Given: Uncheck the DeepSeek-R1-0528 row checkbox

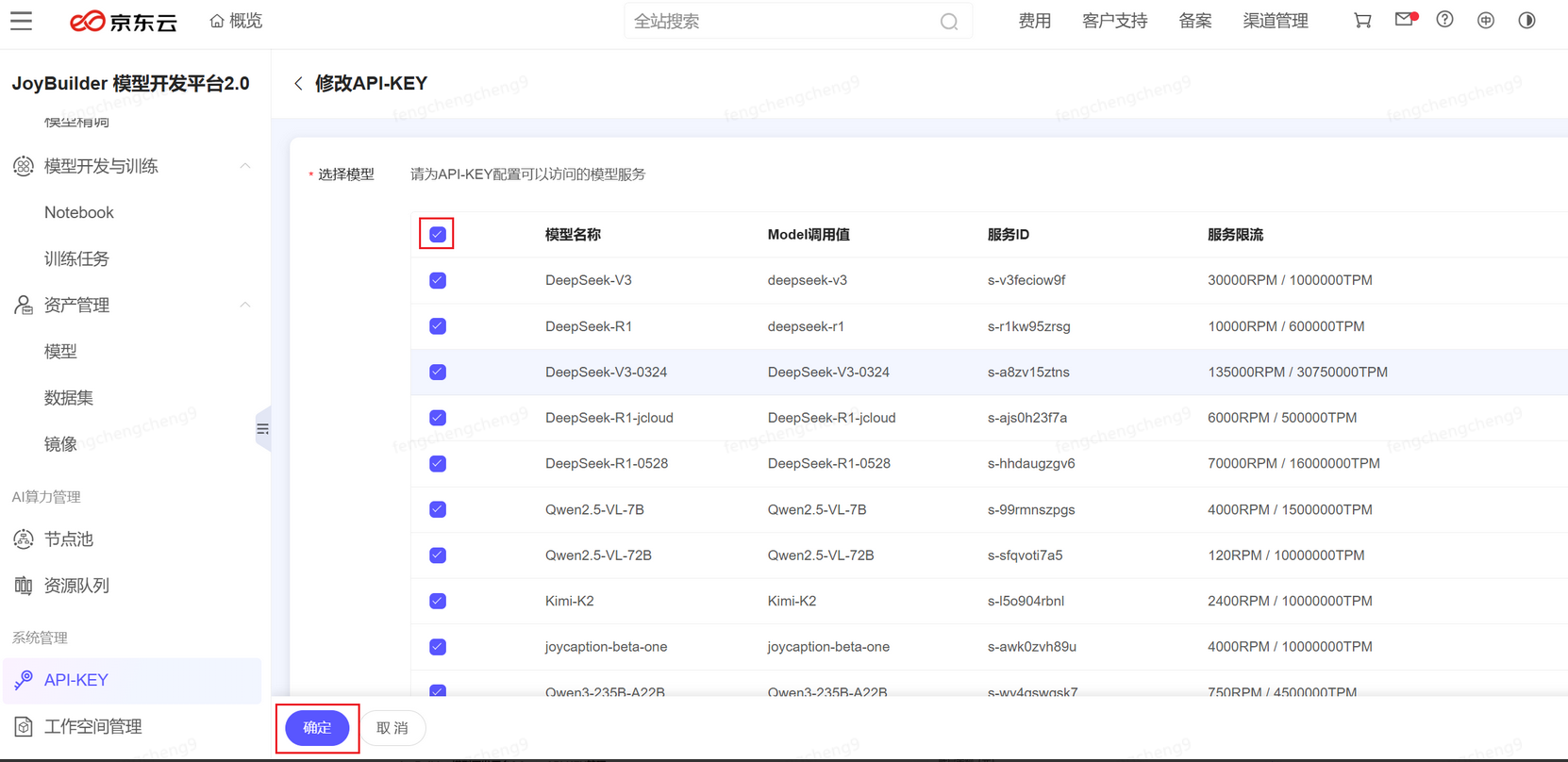Looking at the screenshot, I should [438, 463].
